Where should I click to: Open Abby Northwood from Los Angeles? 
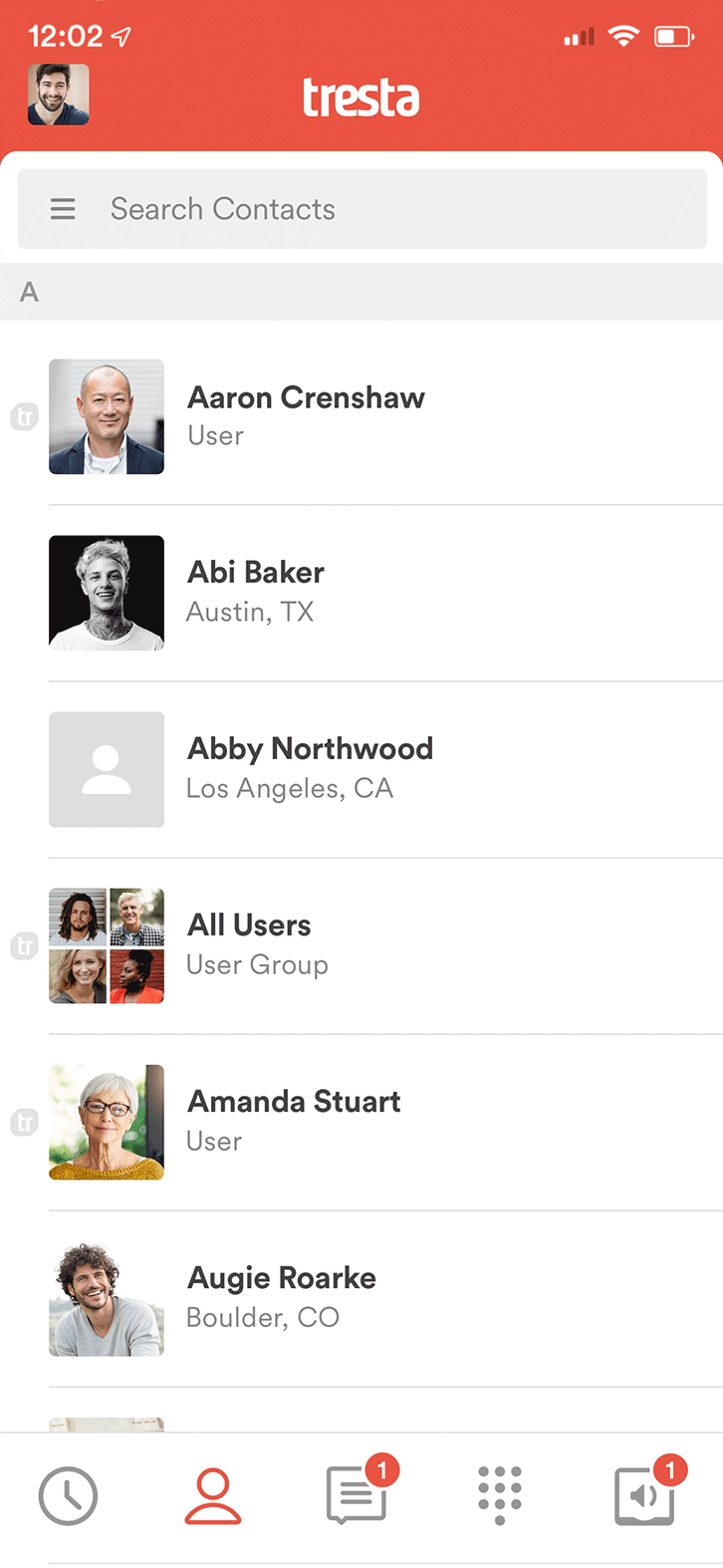coord(310,768)
